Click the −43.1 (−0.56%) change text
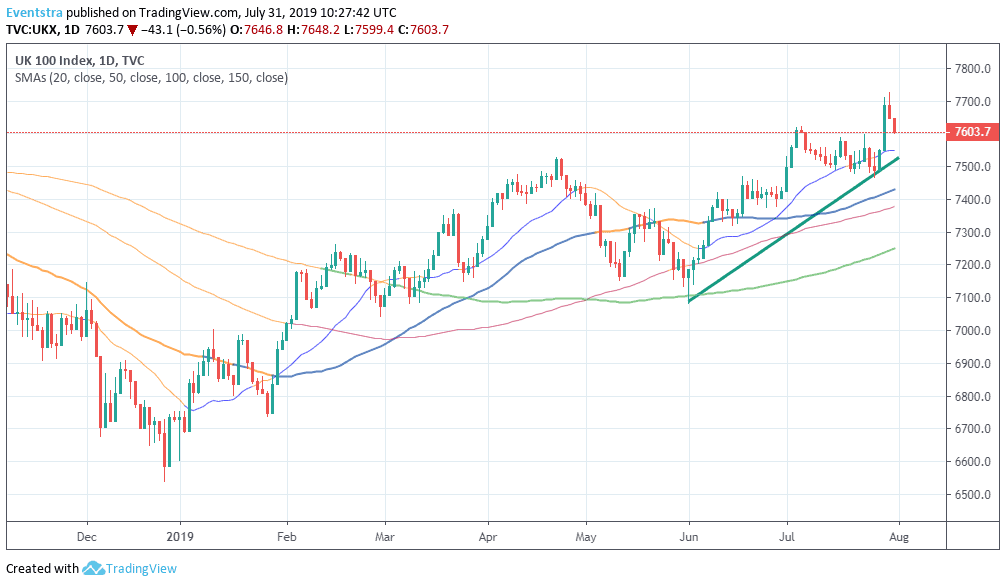 (183, 30)
